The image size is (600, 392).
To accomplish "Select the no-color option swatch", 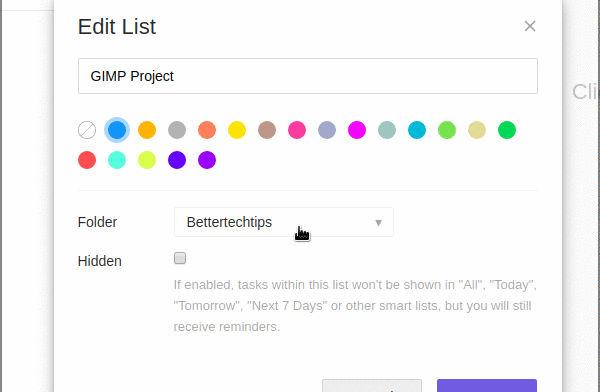I will pos(87,130).
